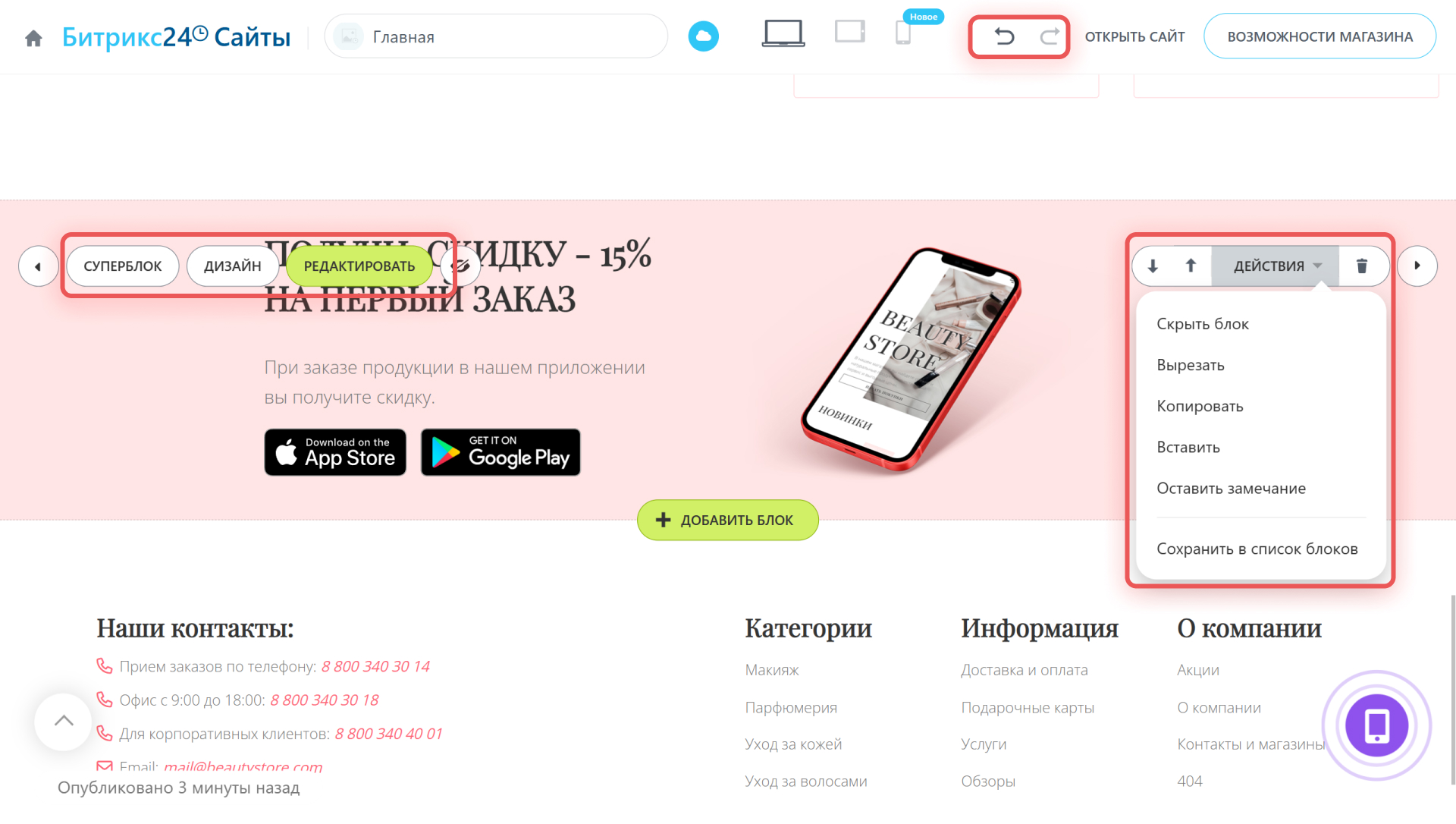Move block up with arrow icon
The image size is (1456, 824).
tap(1191, 266)
